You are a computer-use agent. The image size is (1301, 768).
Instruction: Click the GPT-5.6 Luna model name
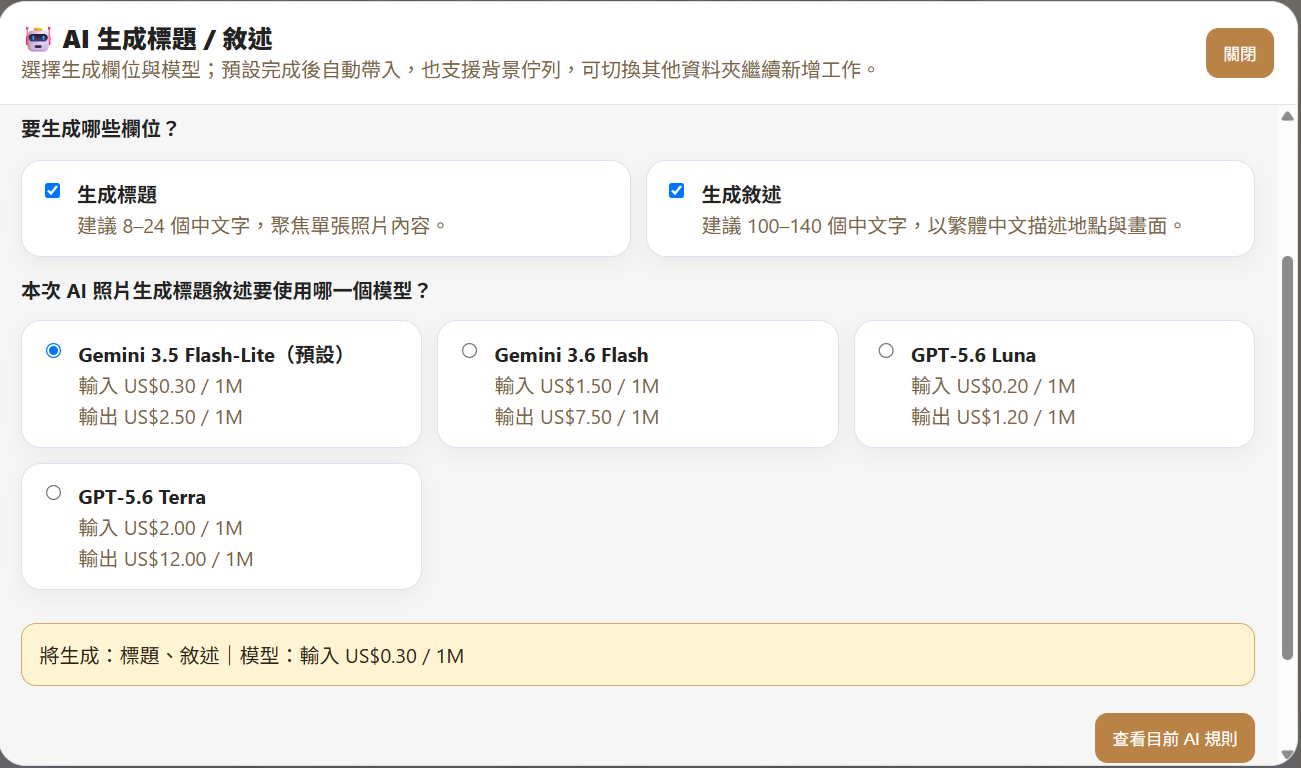(973, 355)
